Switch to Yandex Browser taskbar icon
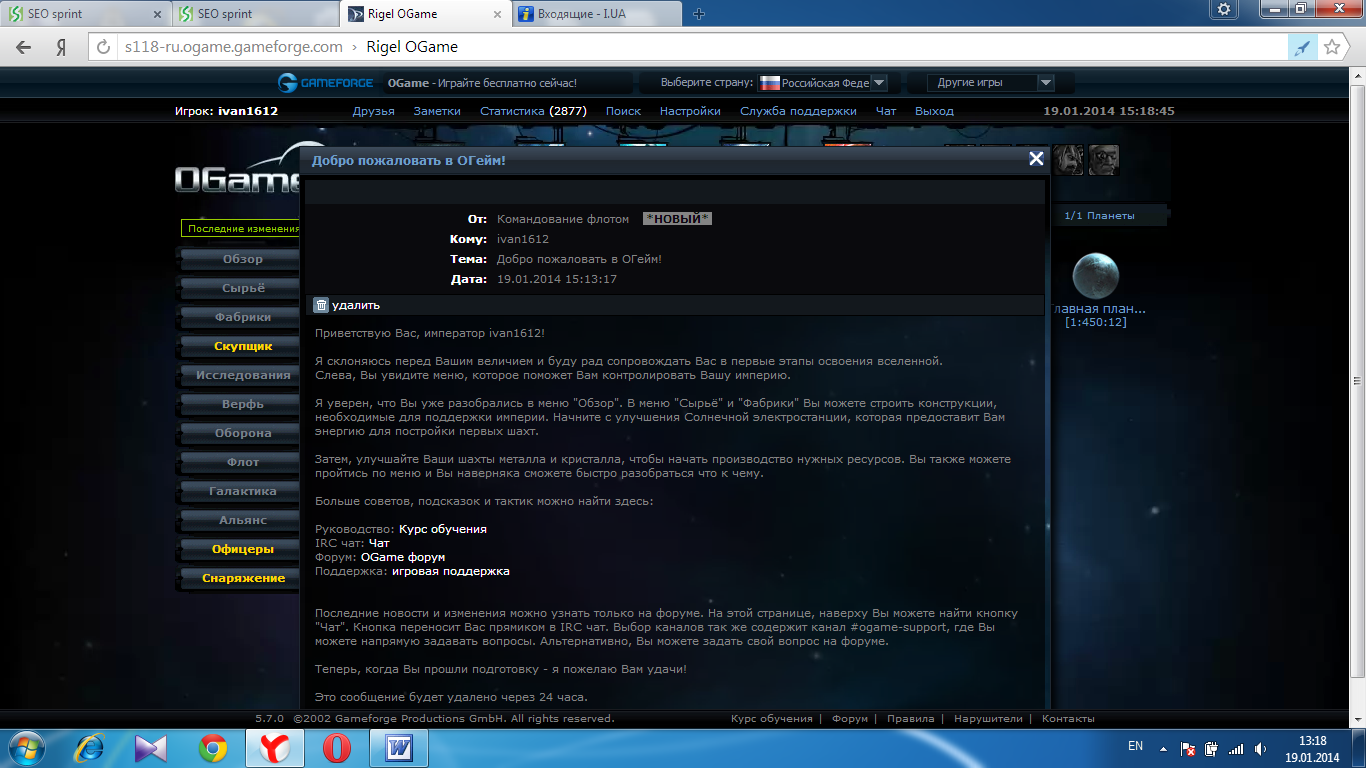The width and height of the screenshot is (1366, 768). [273, 748]
